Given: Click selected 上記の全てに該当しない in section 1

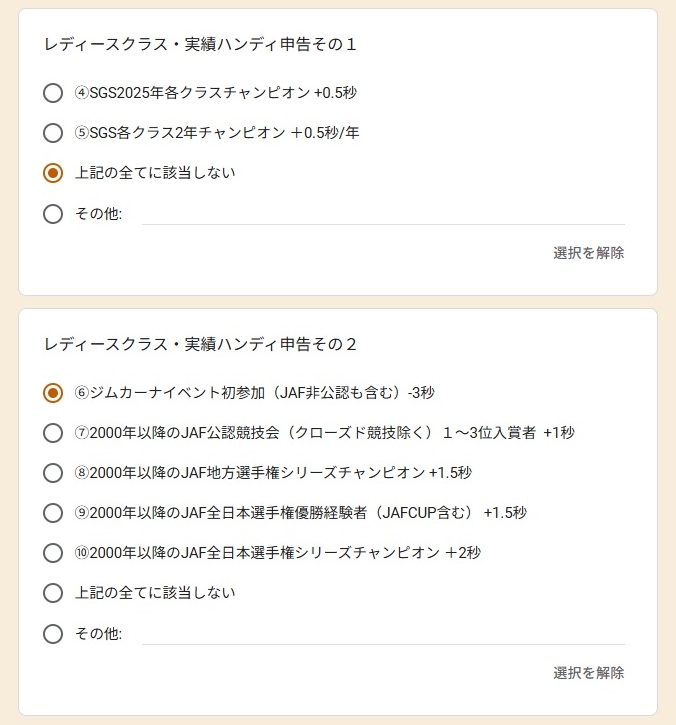Looking at the screenshot, I should [x=53, y=173].
